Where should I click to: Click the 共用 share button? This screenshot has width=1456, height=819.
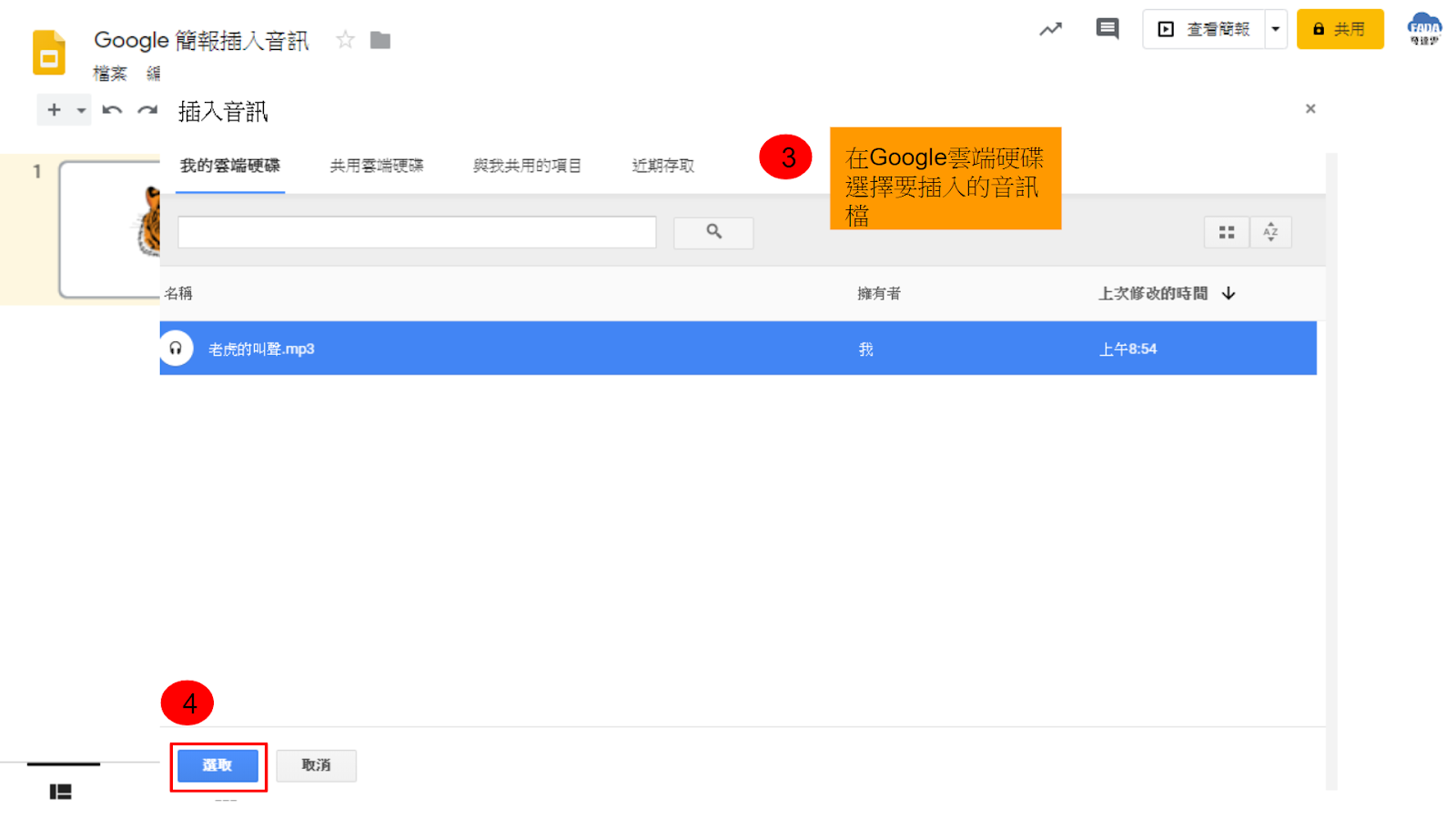click(x=1340, y=29)
